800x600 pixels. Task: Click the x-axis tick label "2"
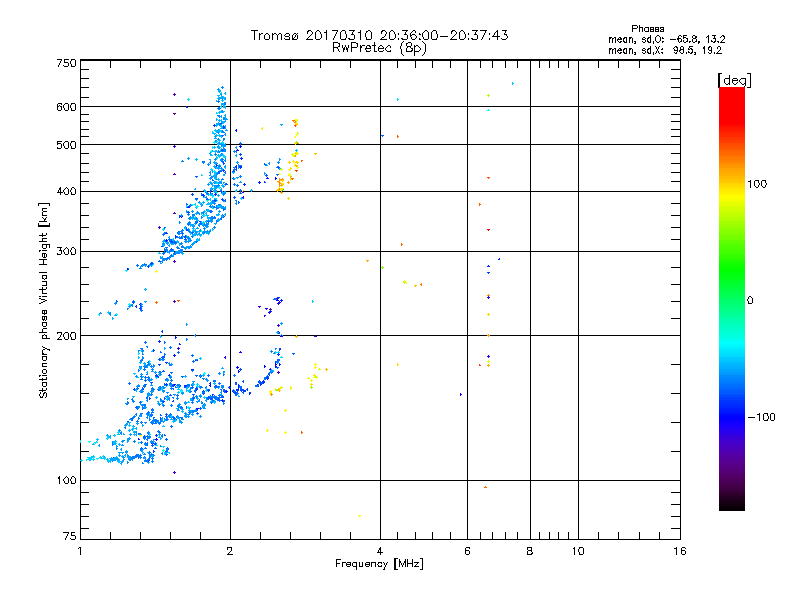pyautogui.click(x=230, y=551)
